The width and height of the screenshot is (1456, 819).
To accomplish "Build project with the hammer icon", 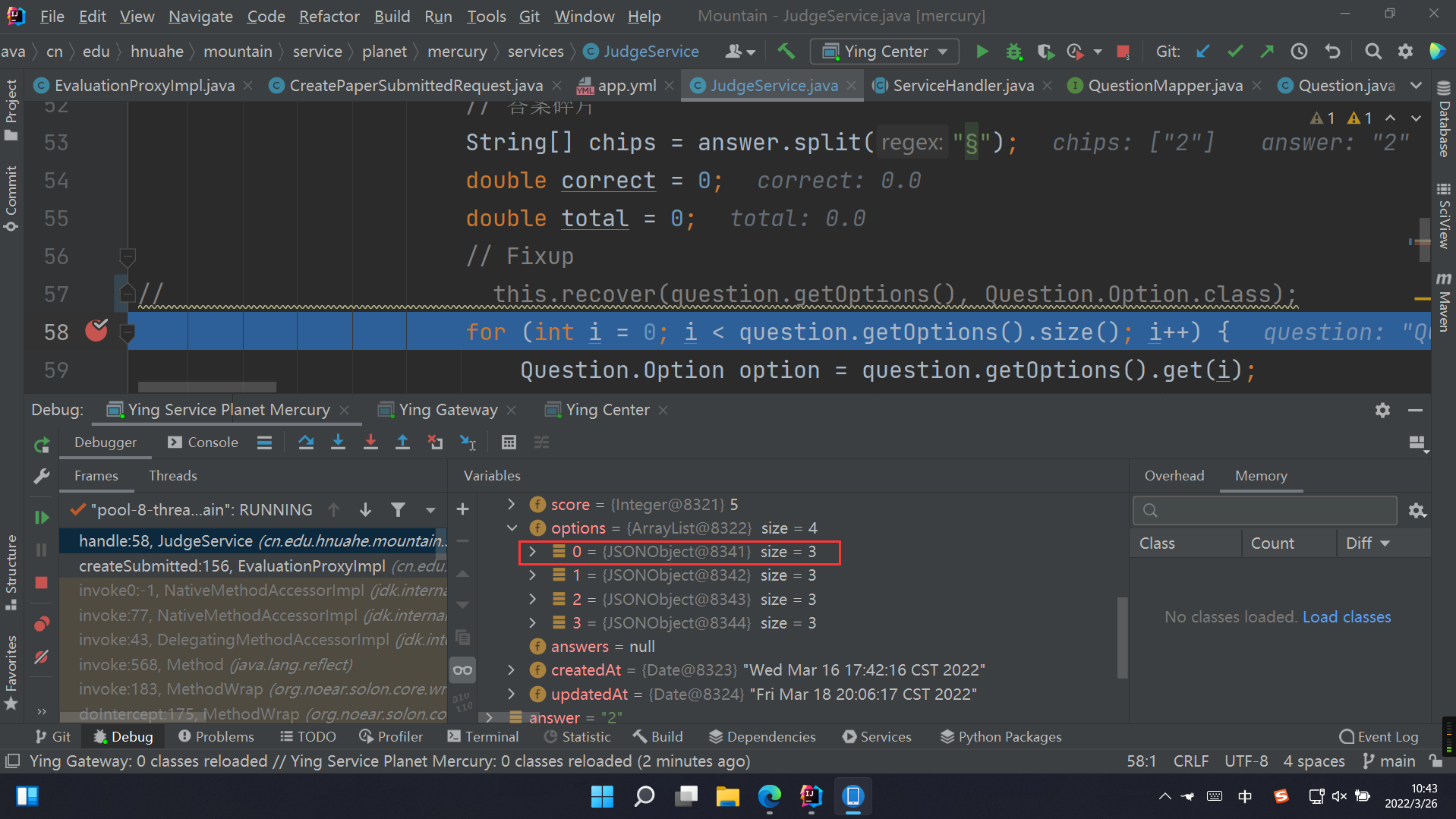I will pos(786,52).
